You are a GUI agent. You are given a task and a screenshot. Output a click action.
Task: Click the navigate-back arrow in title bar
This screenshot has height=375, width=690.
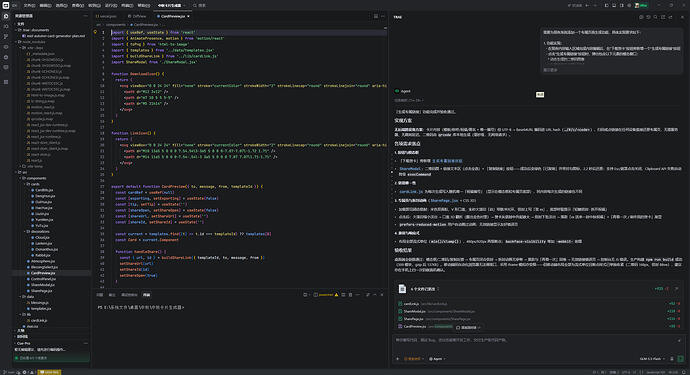[x=587, y=5]
